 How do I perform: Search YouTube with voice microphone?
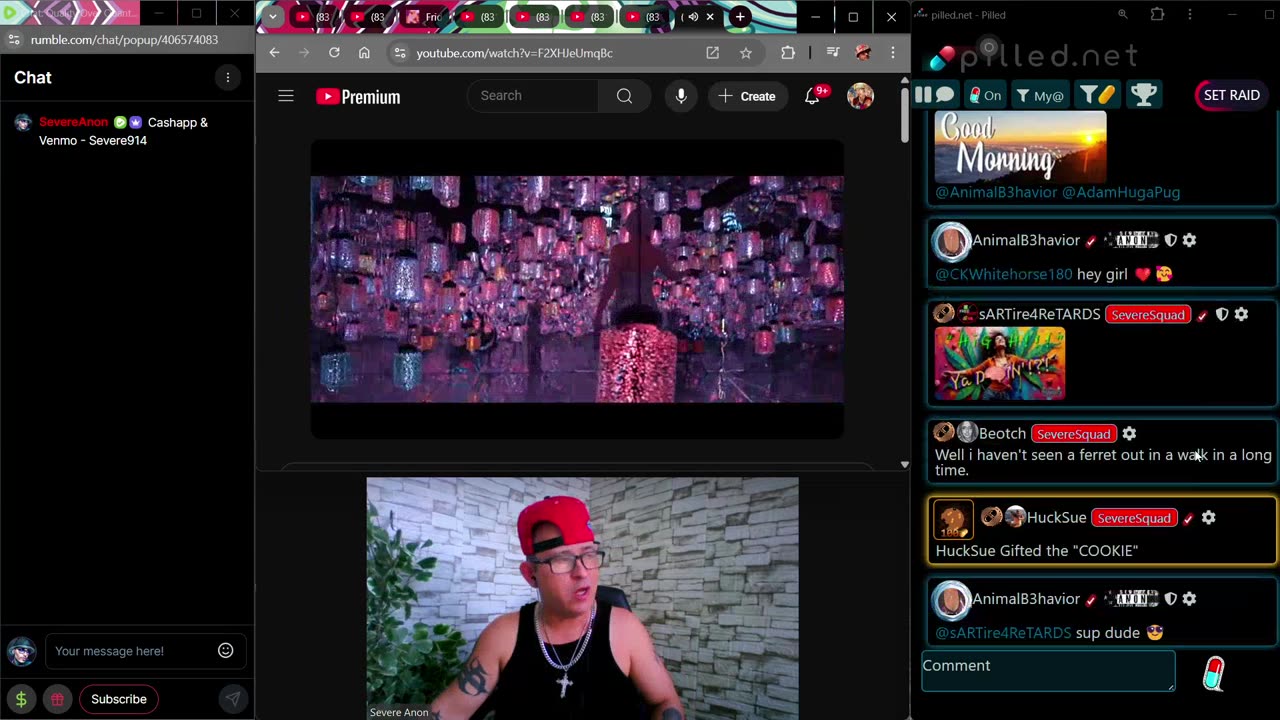click(x=681, y=96)
